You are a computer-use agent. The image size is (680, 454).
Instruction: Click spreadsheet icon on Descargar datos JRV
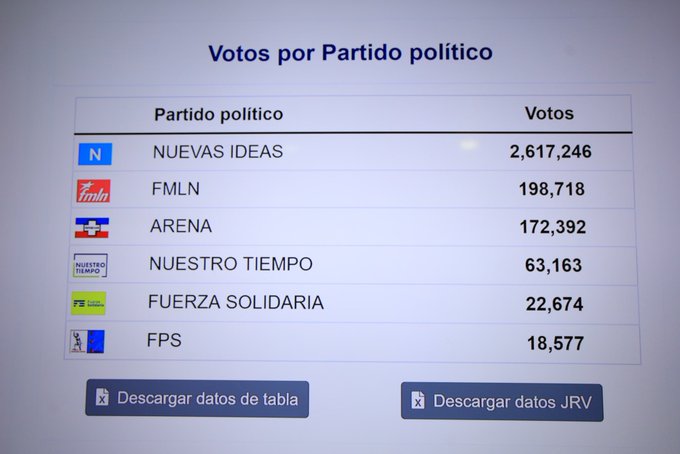418,401
